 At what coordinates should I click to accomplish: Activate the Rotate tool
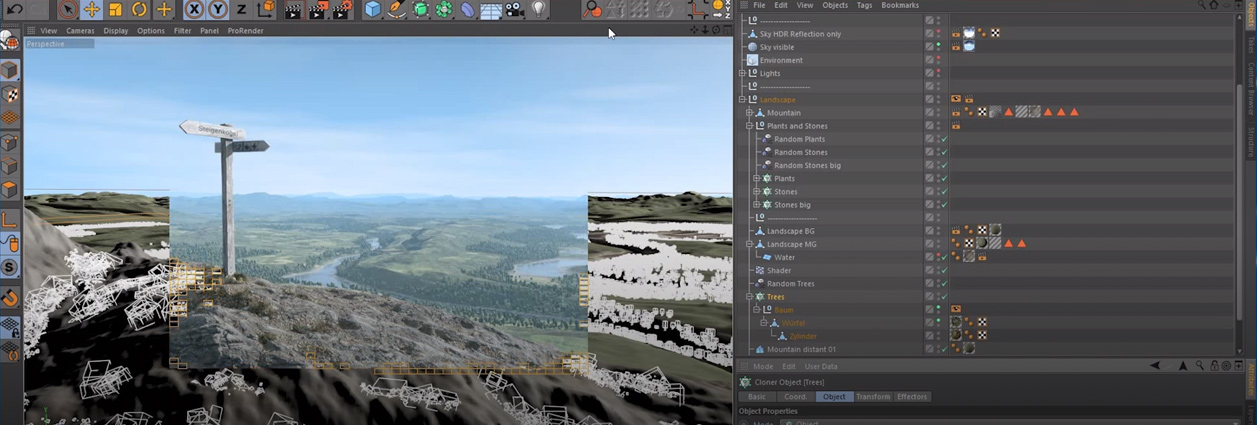139,9
